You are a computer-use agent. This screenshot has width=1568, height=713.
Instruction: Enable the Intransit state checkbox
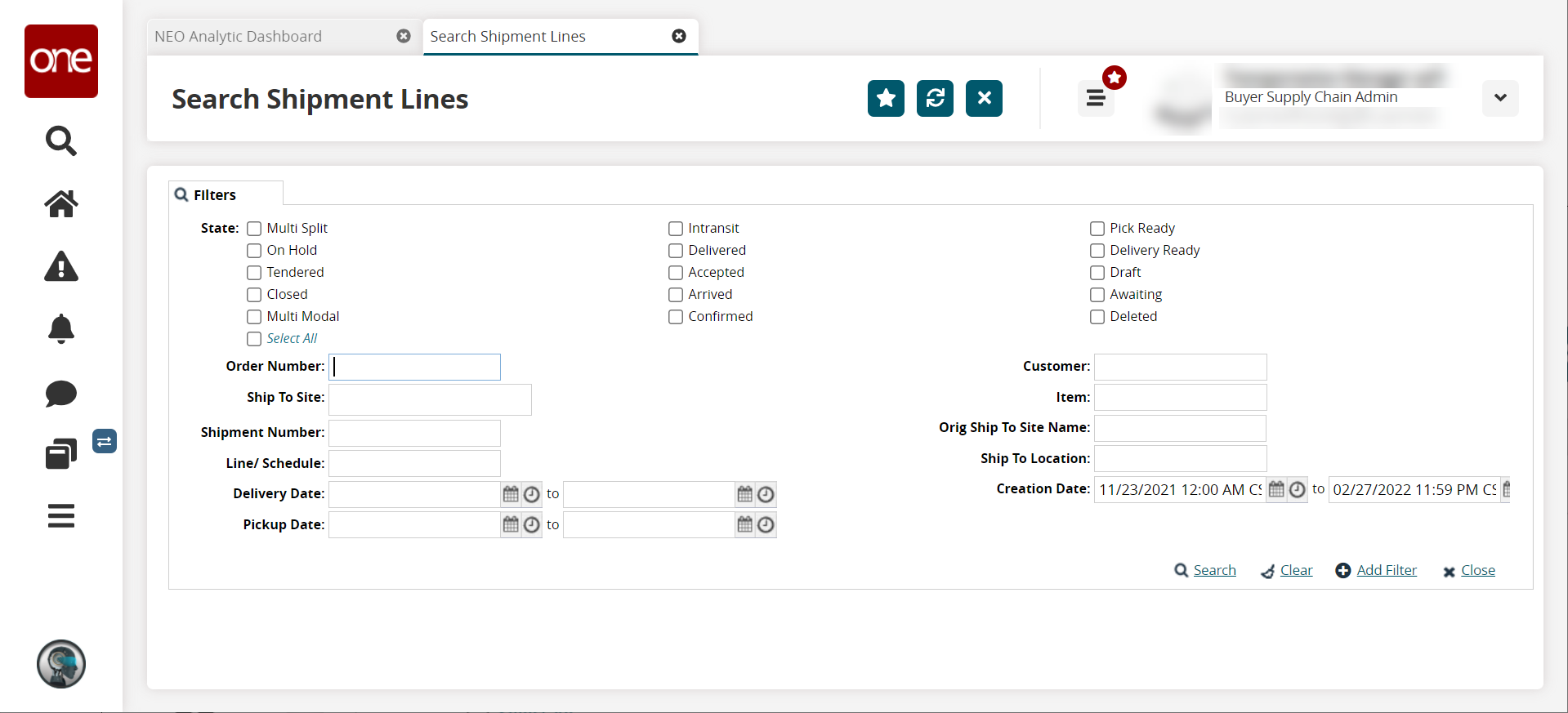point(676,229)
